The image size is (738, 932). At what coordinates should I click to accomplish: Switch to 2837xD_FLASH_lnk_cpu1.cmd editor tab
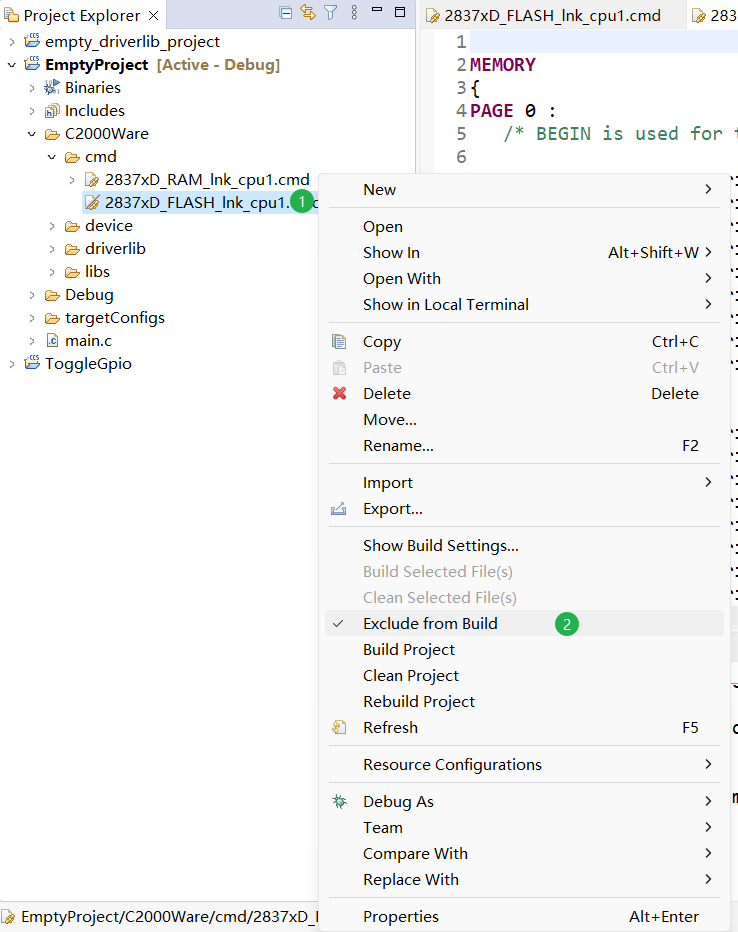pos(552,16)
